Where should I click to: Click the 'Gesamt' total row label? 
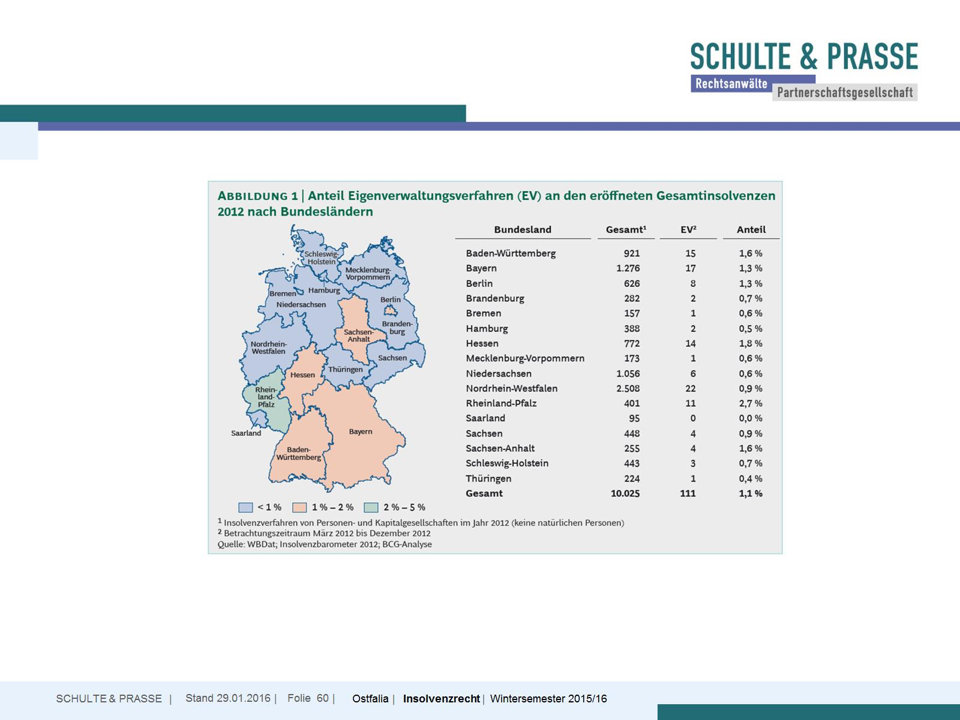(484, 493)
